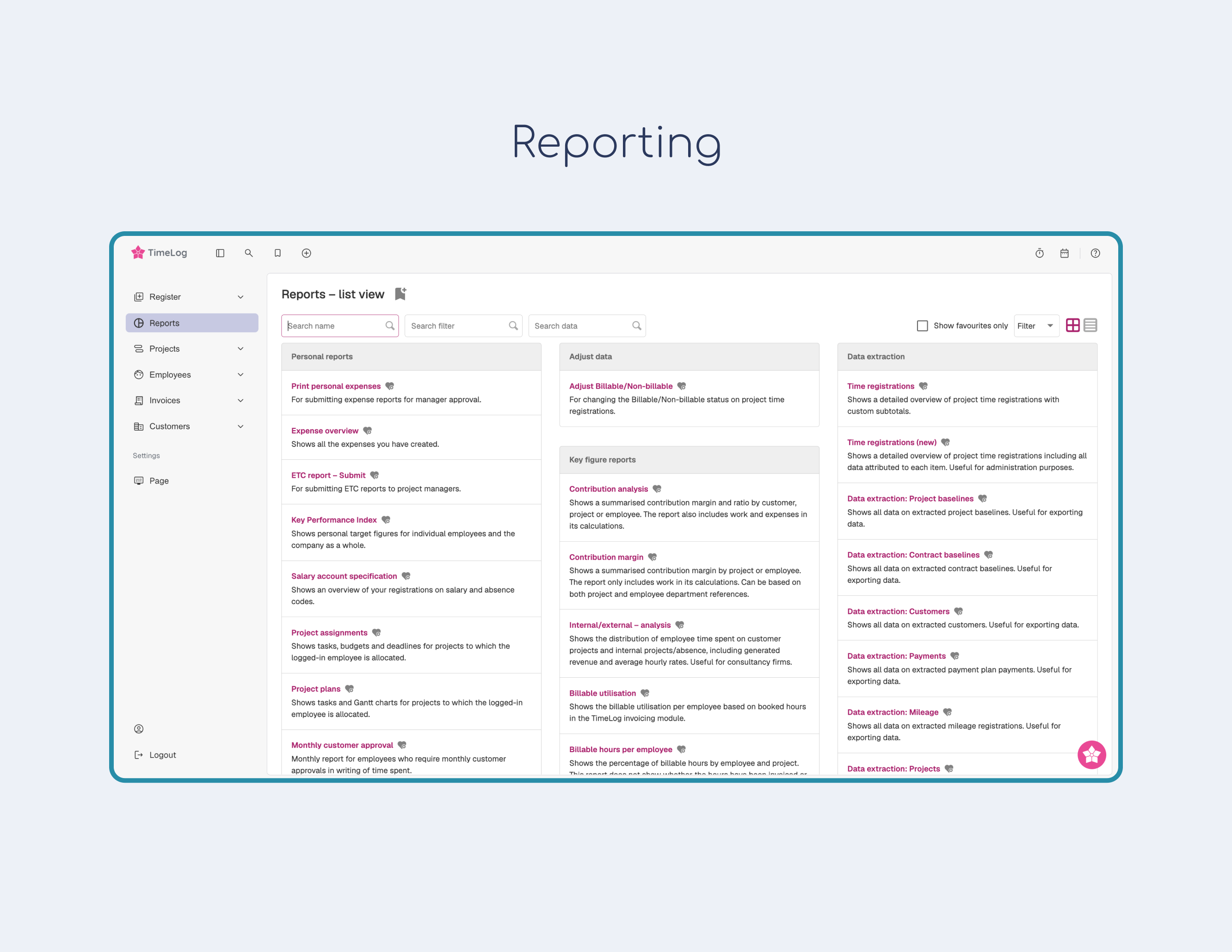The height and width of the screenshot is (952, 1232).
Task: Open Page under Settings
Action: point(159,481)
